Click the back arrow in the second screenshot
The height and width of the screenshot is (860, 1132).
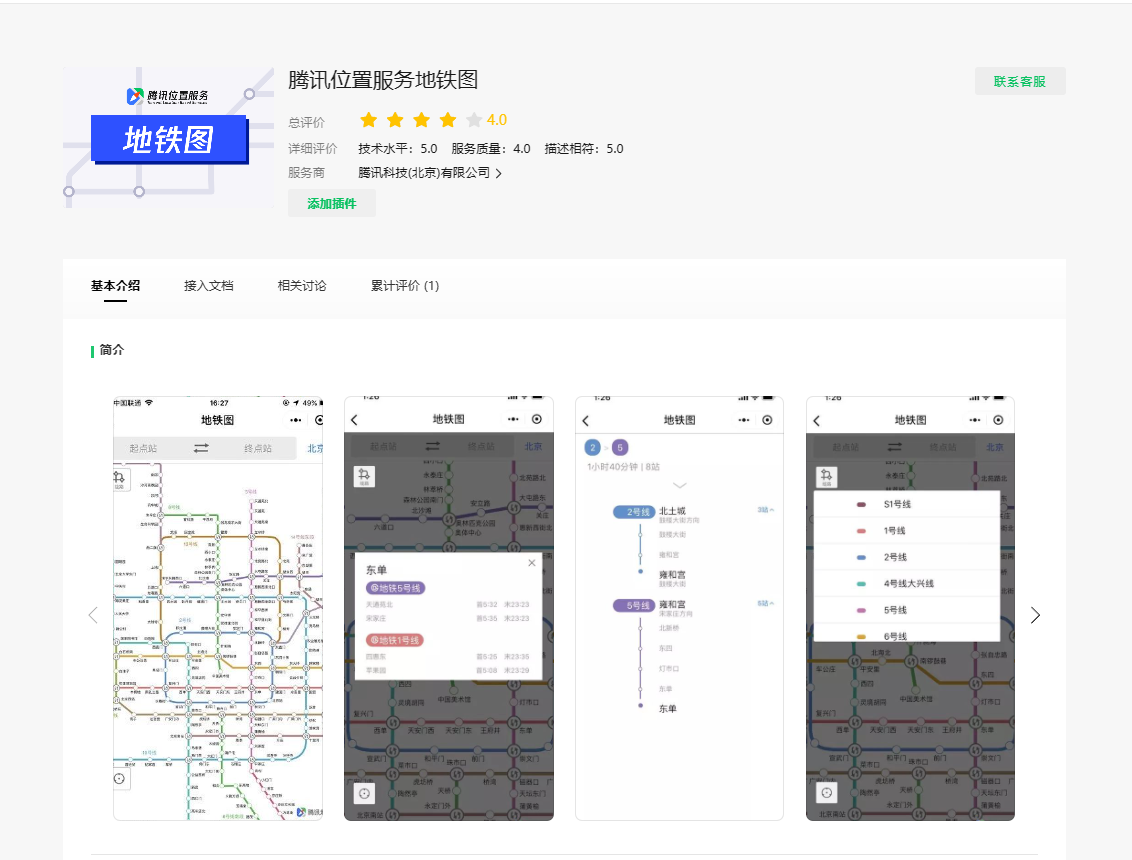(x=354, y=420)
